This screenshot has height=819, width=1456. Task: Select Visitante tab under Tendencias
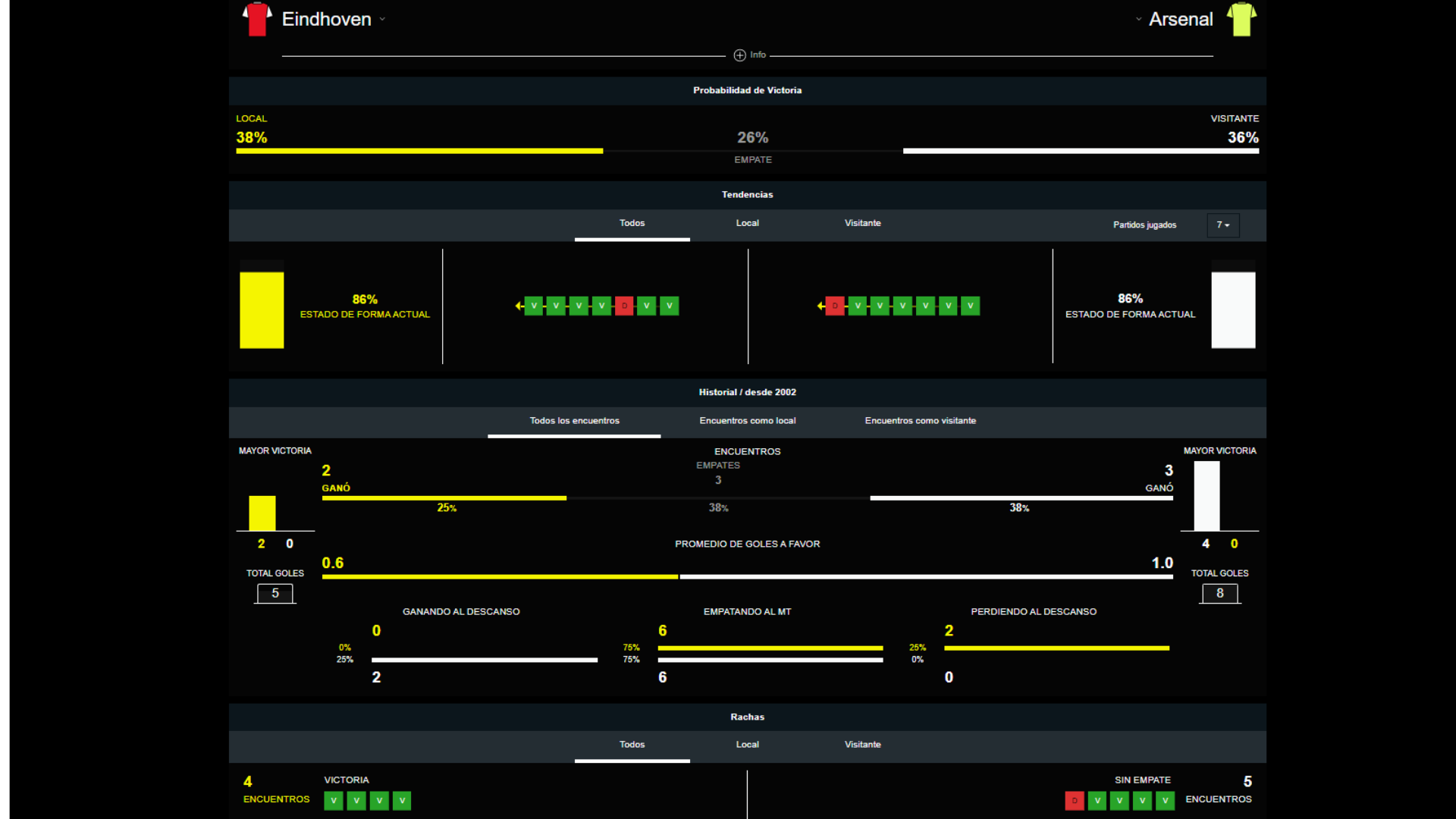point(862,223)
